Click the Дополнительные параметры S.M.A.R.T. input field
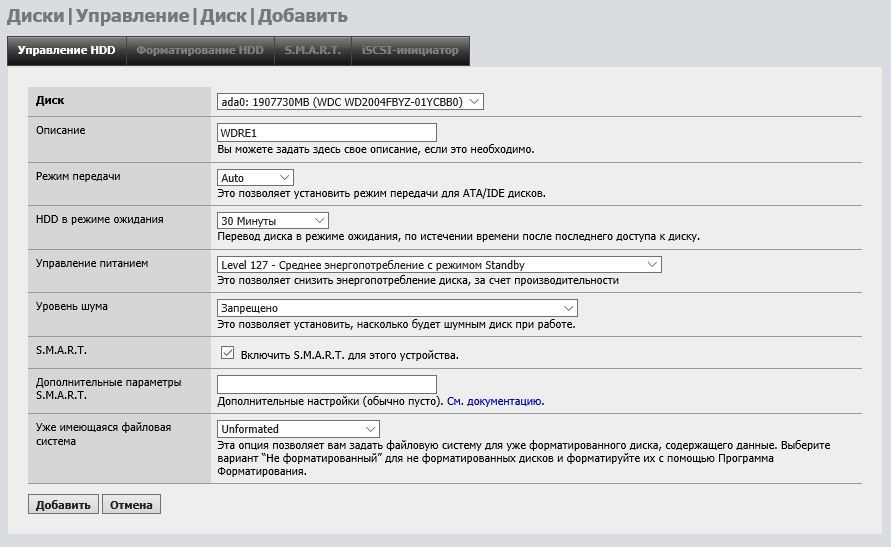 327,384
